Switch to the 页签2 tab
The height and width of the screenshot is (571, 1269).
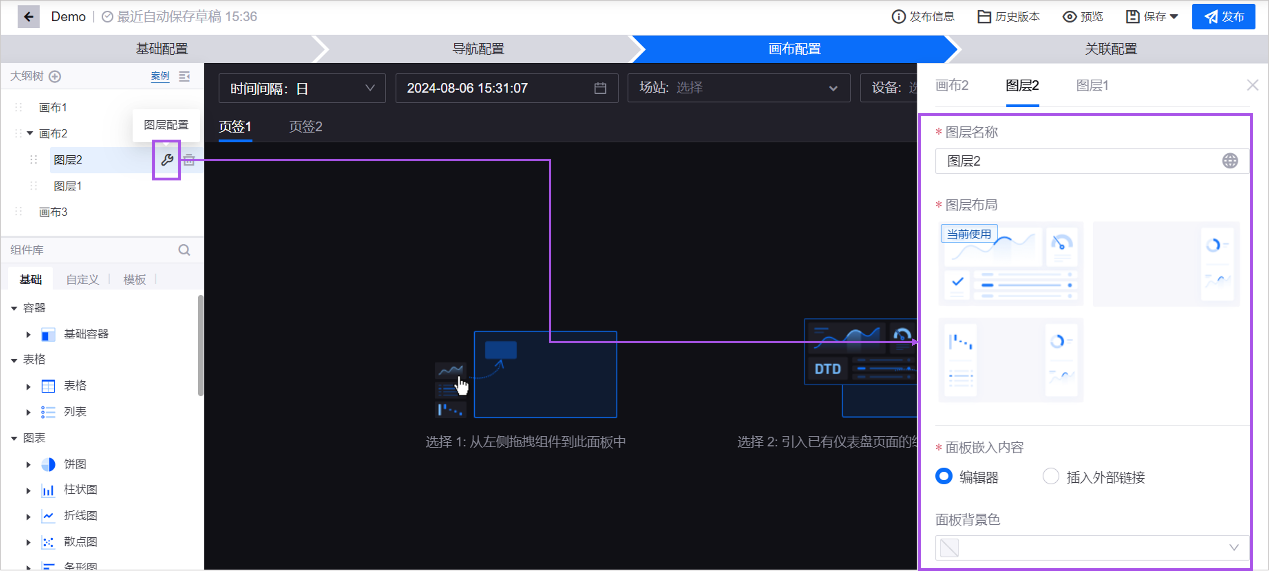click(x=305, y=127)
